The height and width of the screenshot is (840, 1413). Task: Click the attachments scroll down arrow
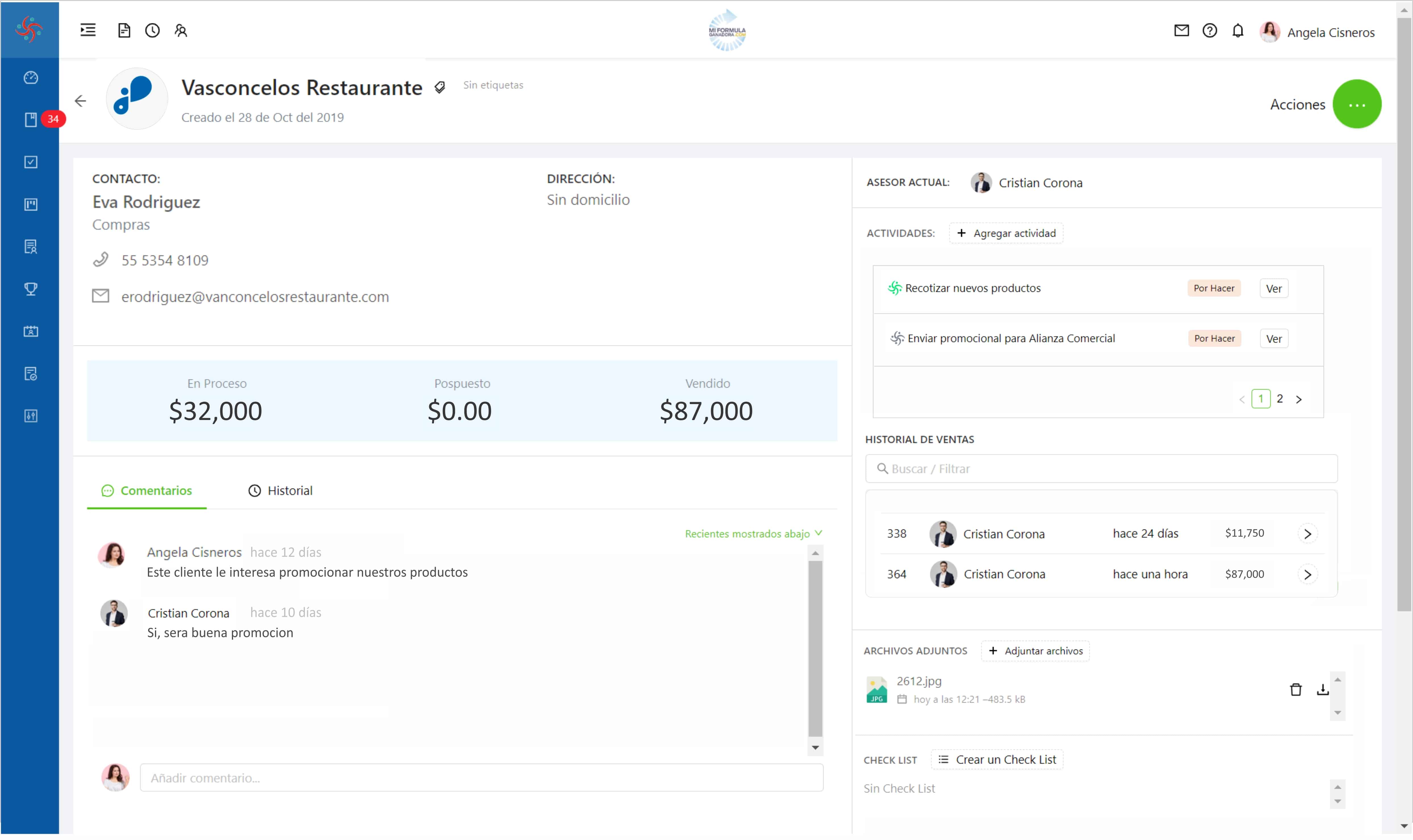[1337, 713]
